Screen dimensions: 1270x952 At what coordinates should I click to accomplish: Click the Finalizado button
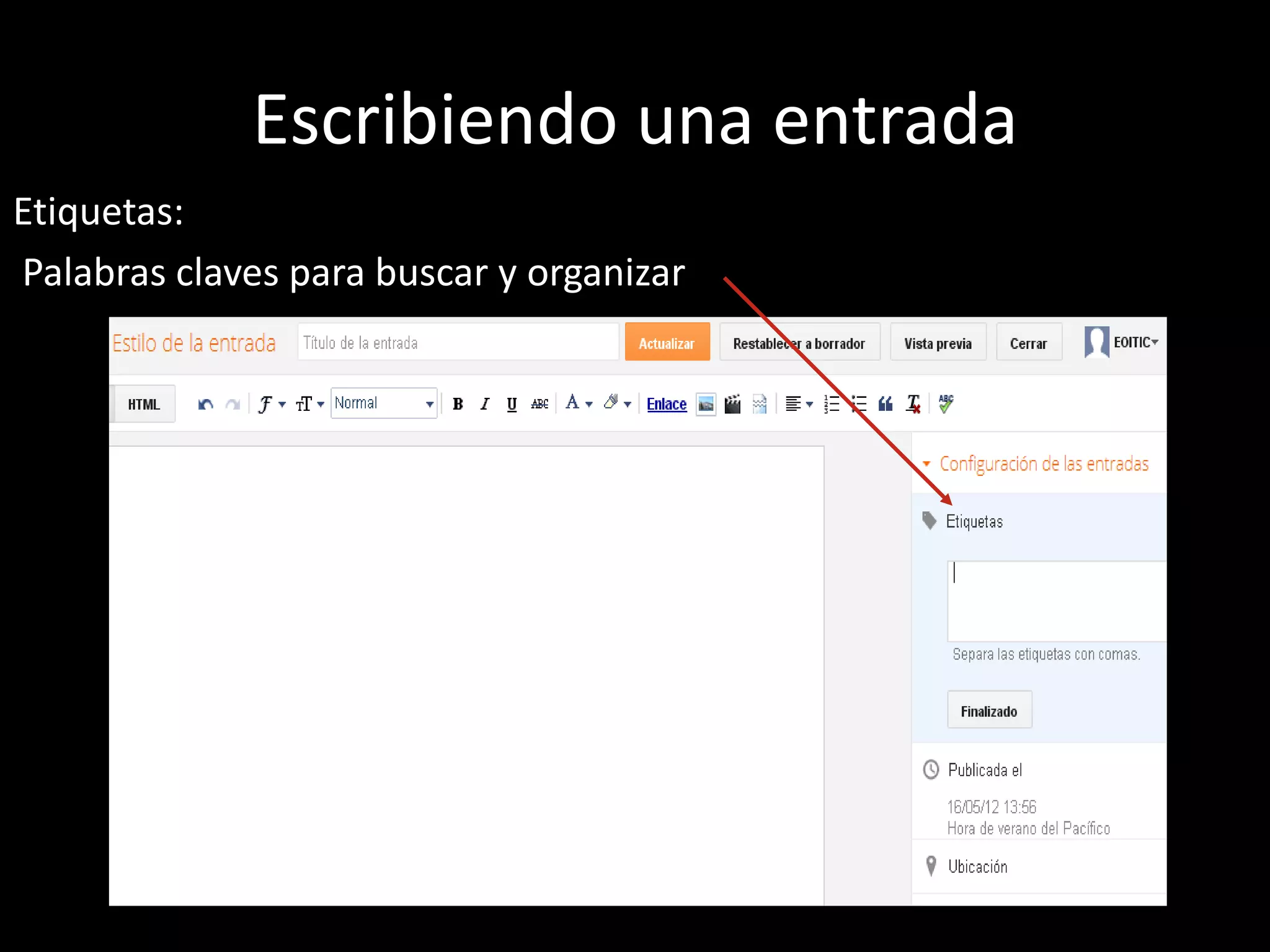pyautogui.click(x=990, y=710)
